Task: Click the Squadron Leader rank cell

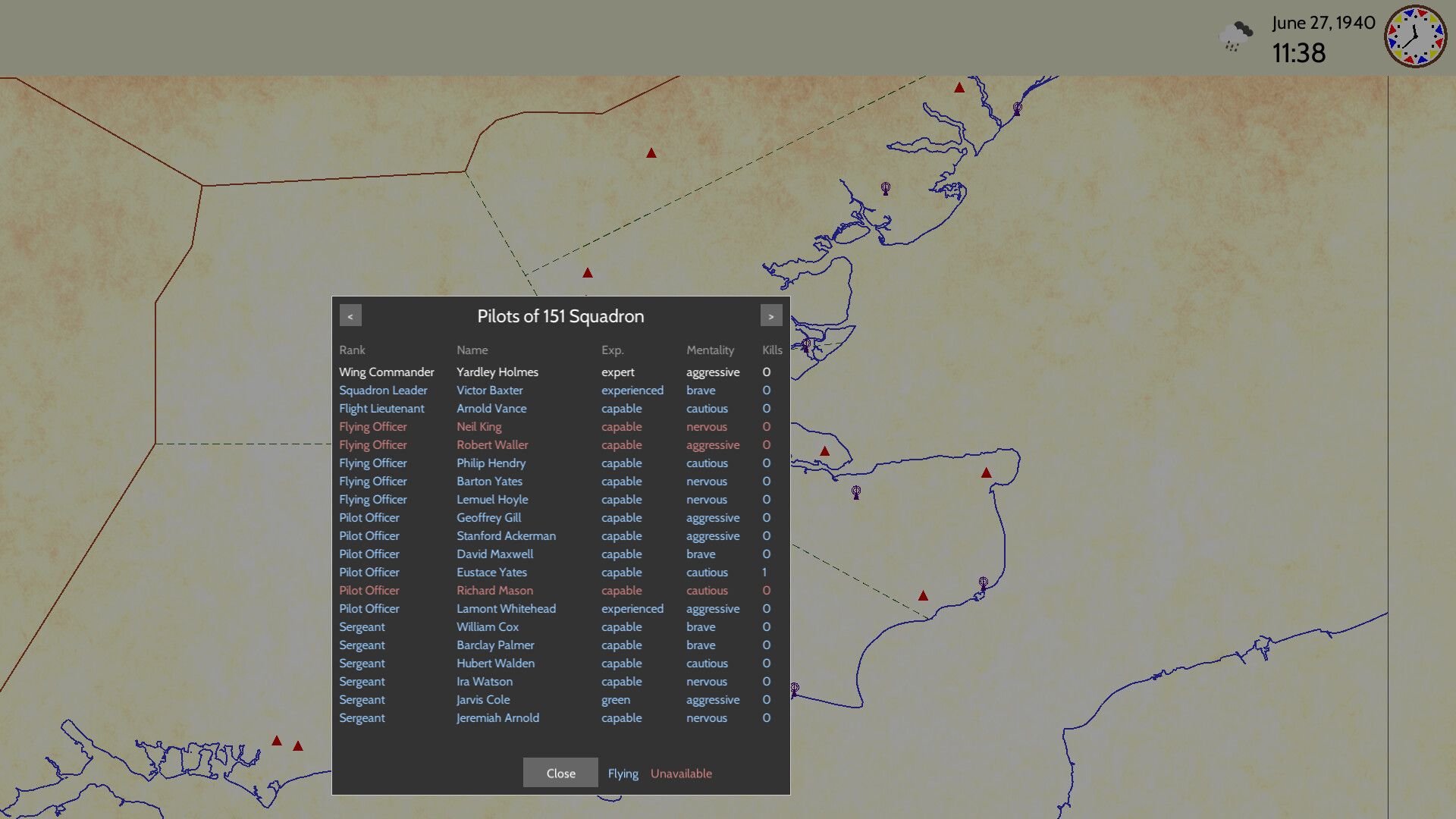Action: pos(383,391)
